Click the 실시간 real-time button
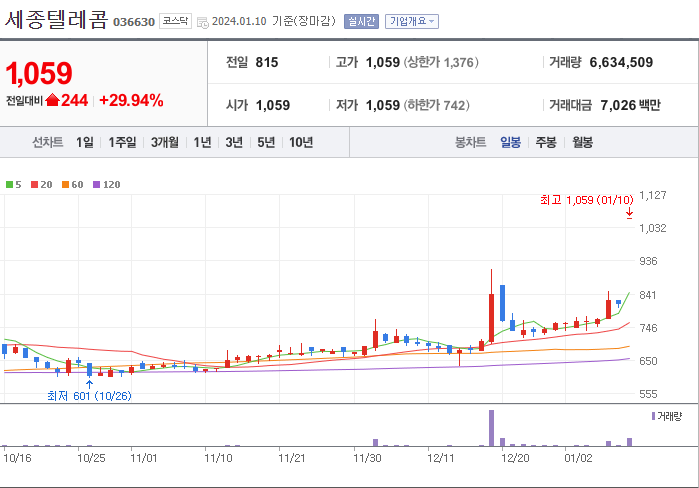 pyautogui.click(x=361, y=21)
